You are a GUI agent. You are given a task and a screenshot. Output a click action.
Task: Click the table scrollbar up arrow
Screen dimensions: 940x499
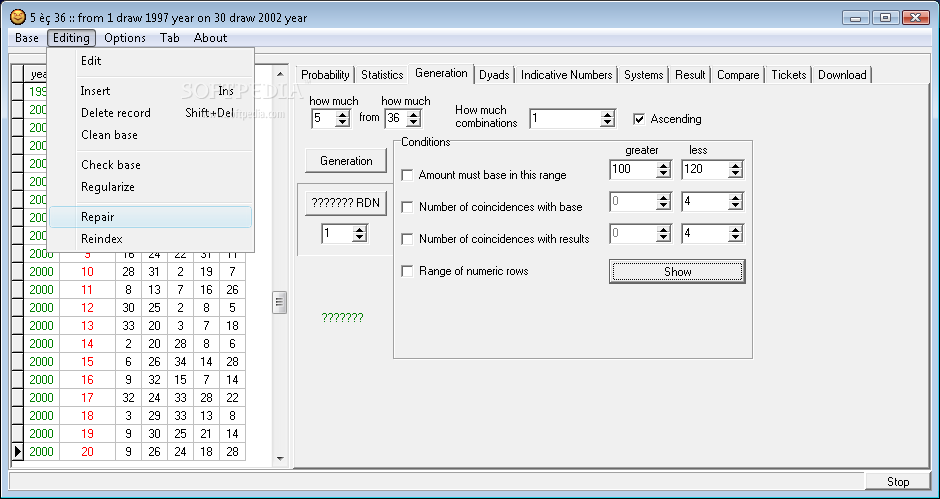[279, 74]
